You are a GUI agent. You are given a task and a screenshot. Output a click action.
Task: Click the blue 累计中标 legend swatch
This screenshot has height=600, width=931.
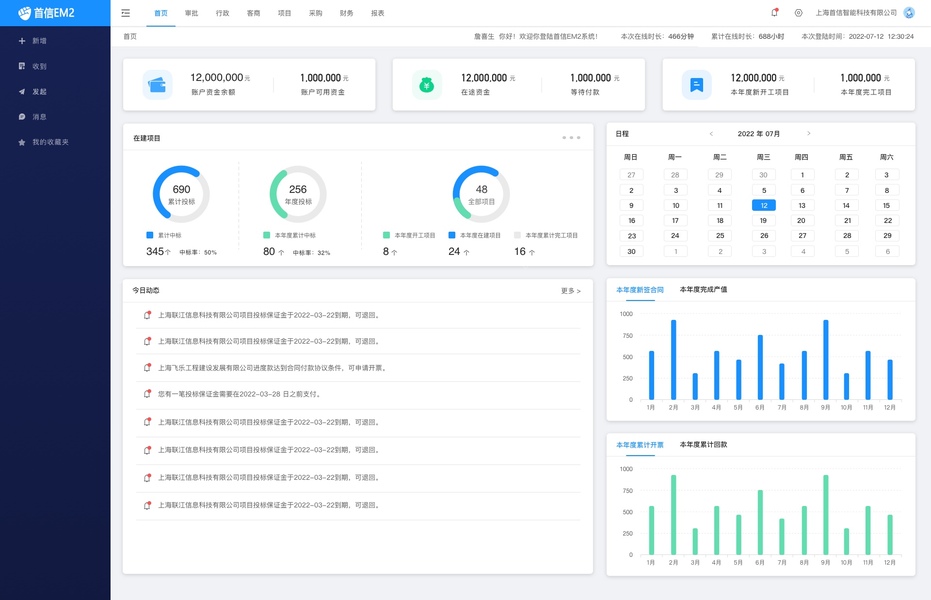[150, 235]
